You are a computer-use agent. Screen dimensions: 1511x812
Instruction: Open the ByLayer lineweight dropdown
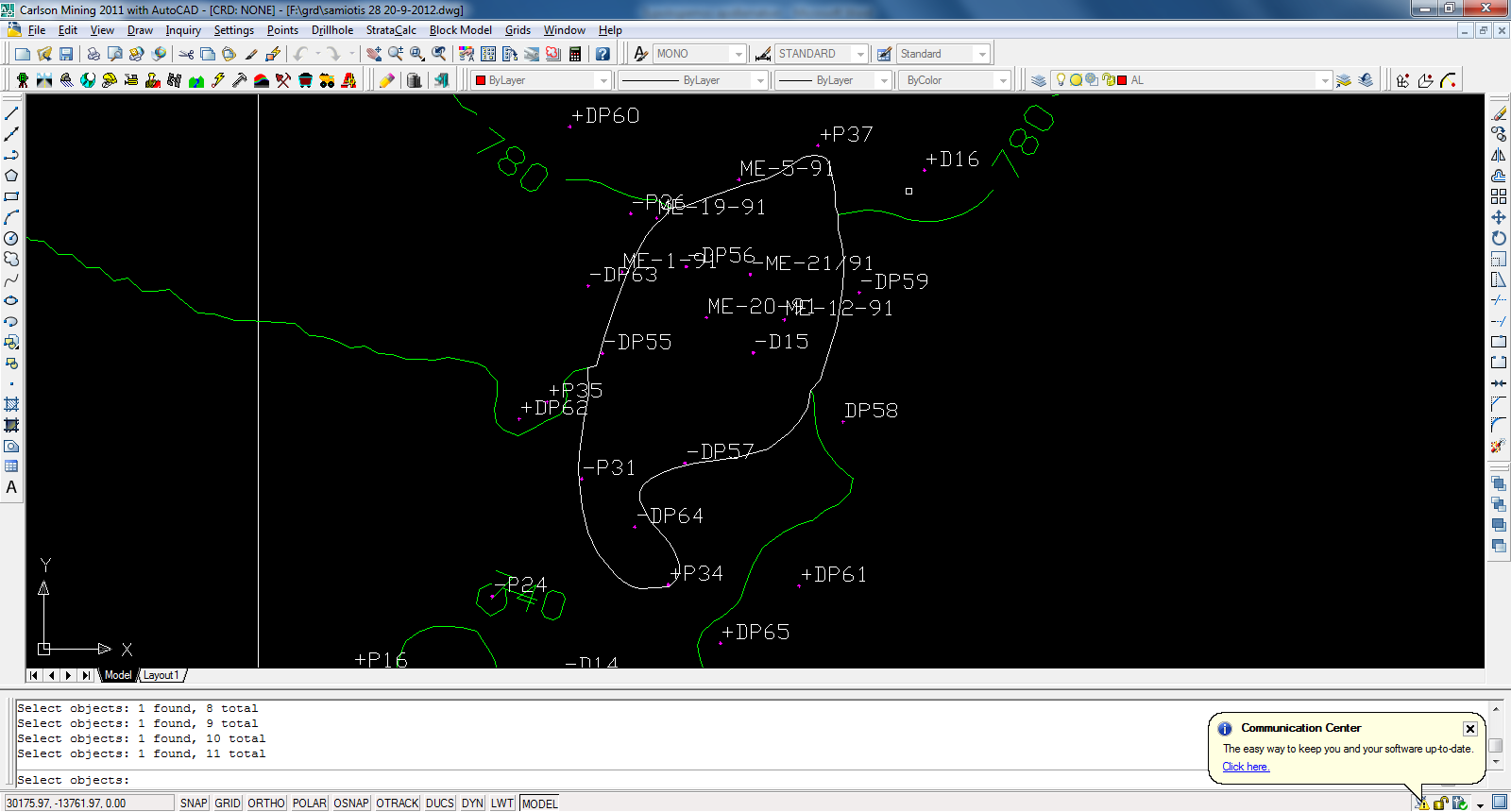[x=884, y=80]
